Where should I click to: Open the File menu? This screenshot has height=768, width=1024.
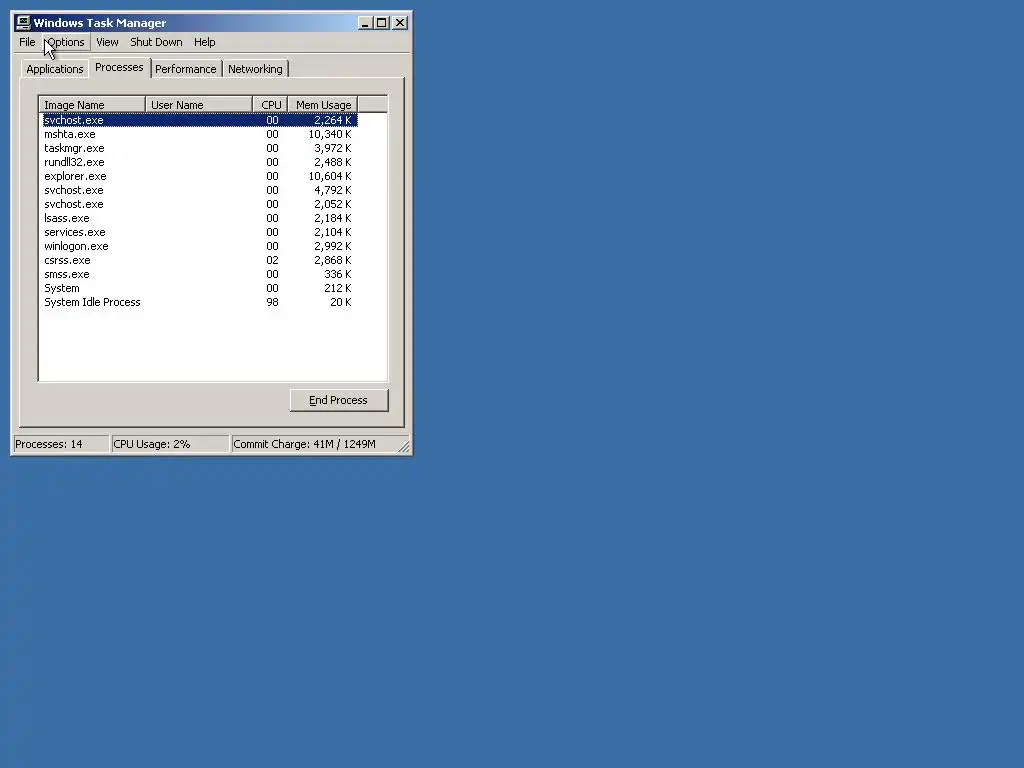tap(27, 42)
